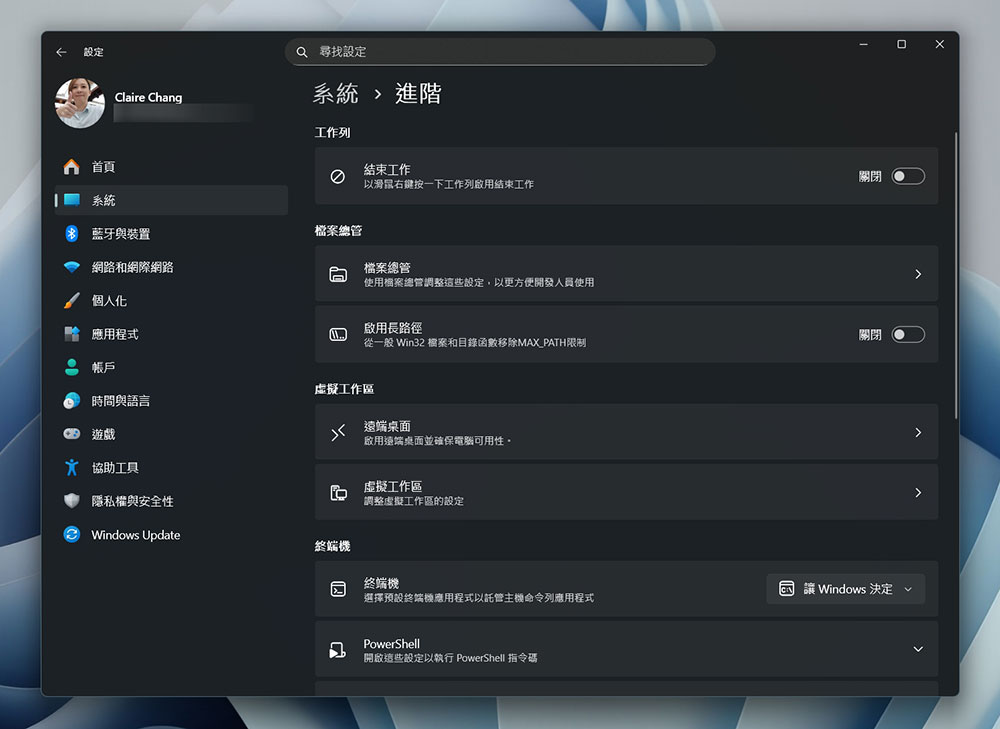Select 帳戶 in the sidebar
The width and height of the screenshot is (1000, 729).
(x=171, y=367)
